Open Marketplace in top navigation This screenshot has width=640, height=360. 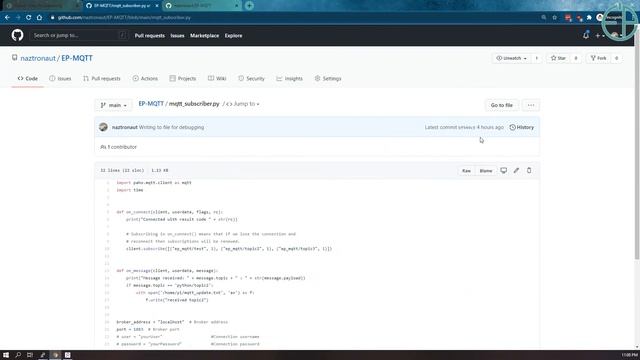click(204, 36)
